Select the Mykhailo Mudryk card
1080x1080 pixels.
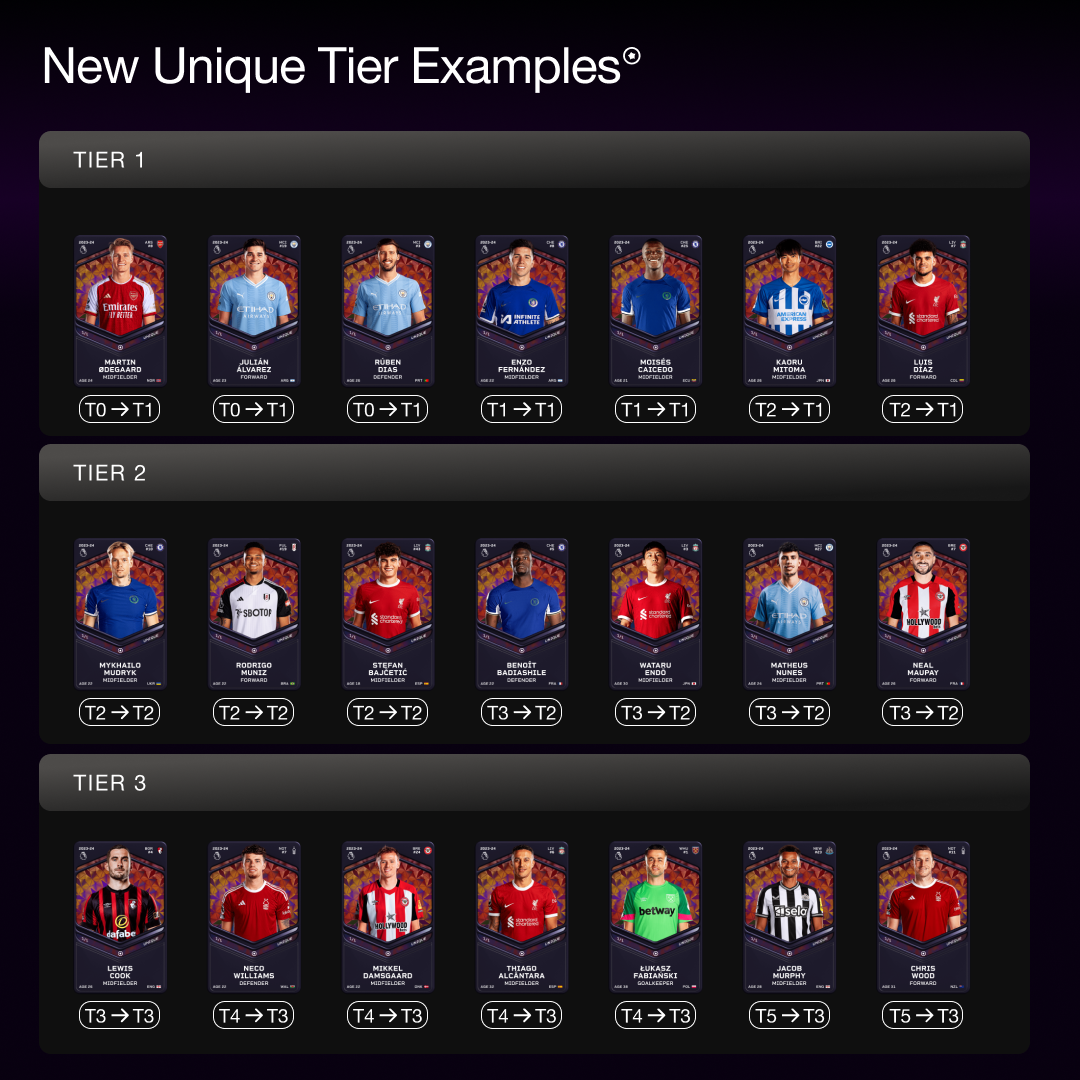121,614
